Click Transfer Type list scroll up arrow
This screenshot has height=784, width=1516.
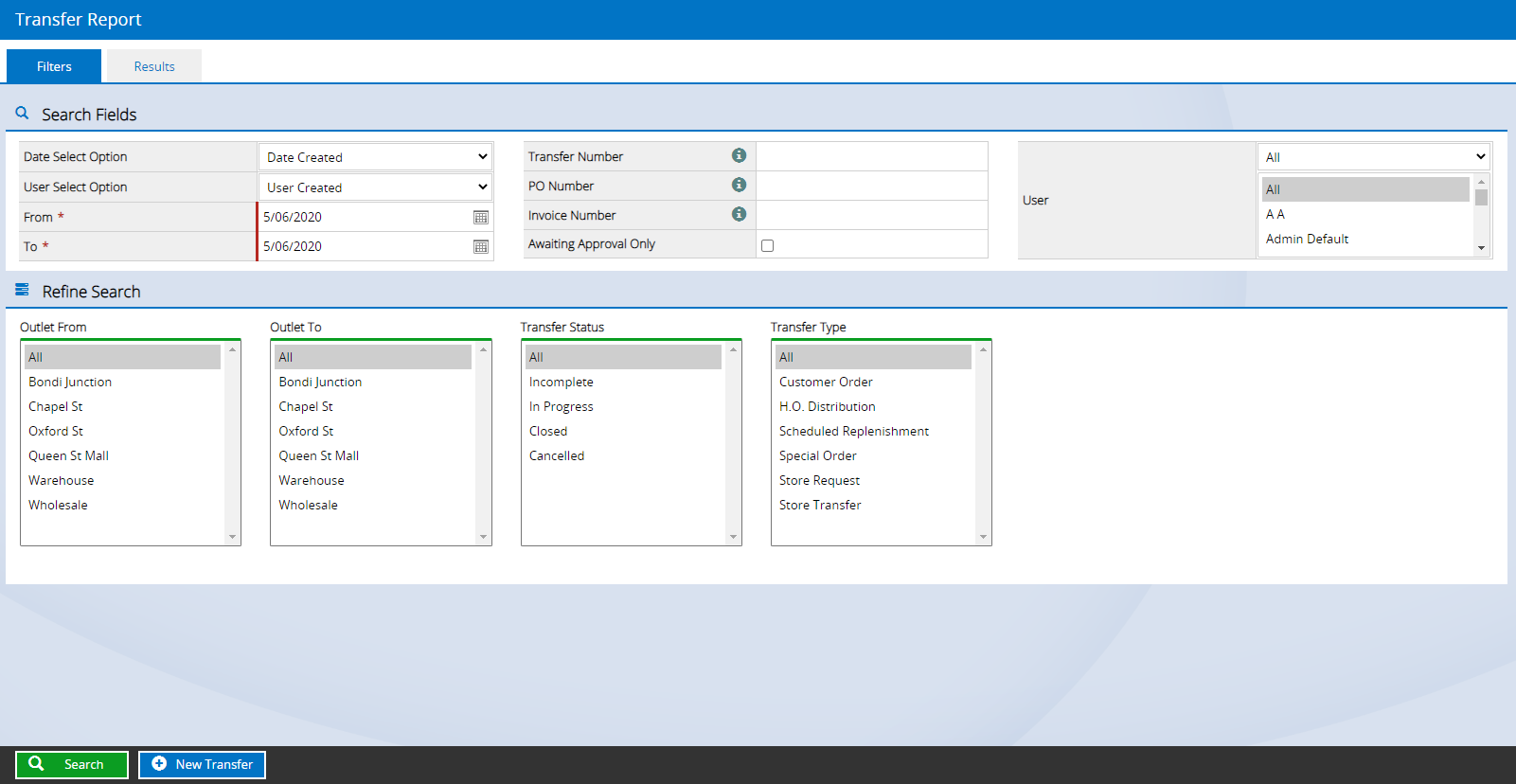click(983, 349)
